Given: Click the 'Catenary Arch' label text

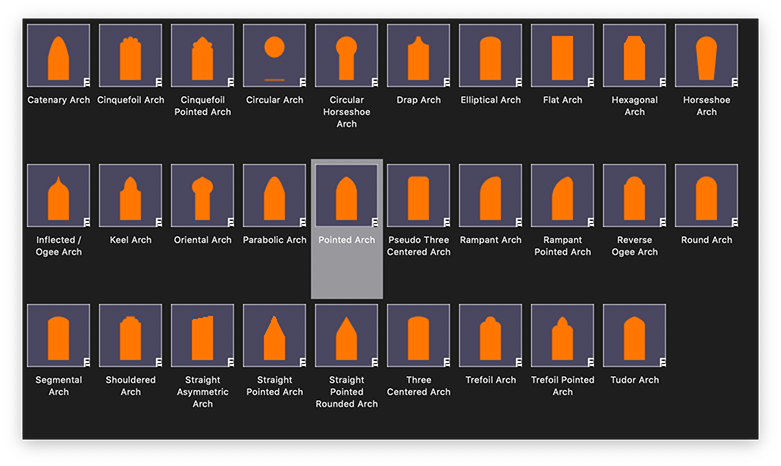Looking at the screenshot, I should pos(59,100).
